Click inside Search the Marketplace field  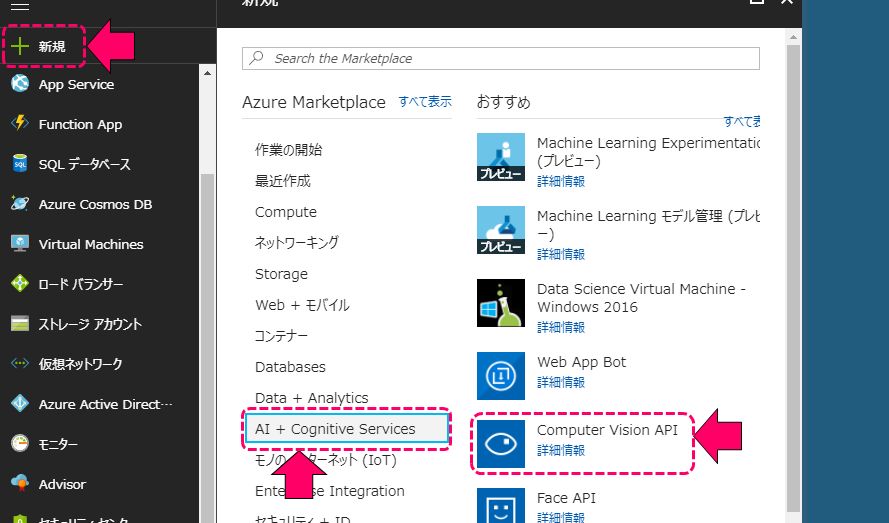click(501, 58)
